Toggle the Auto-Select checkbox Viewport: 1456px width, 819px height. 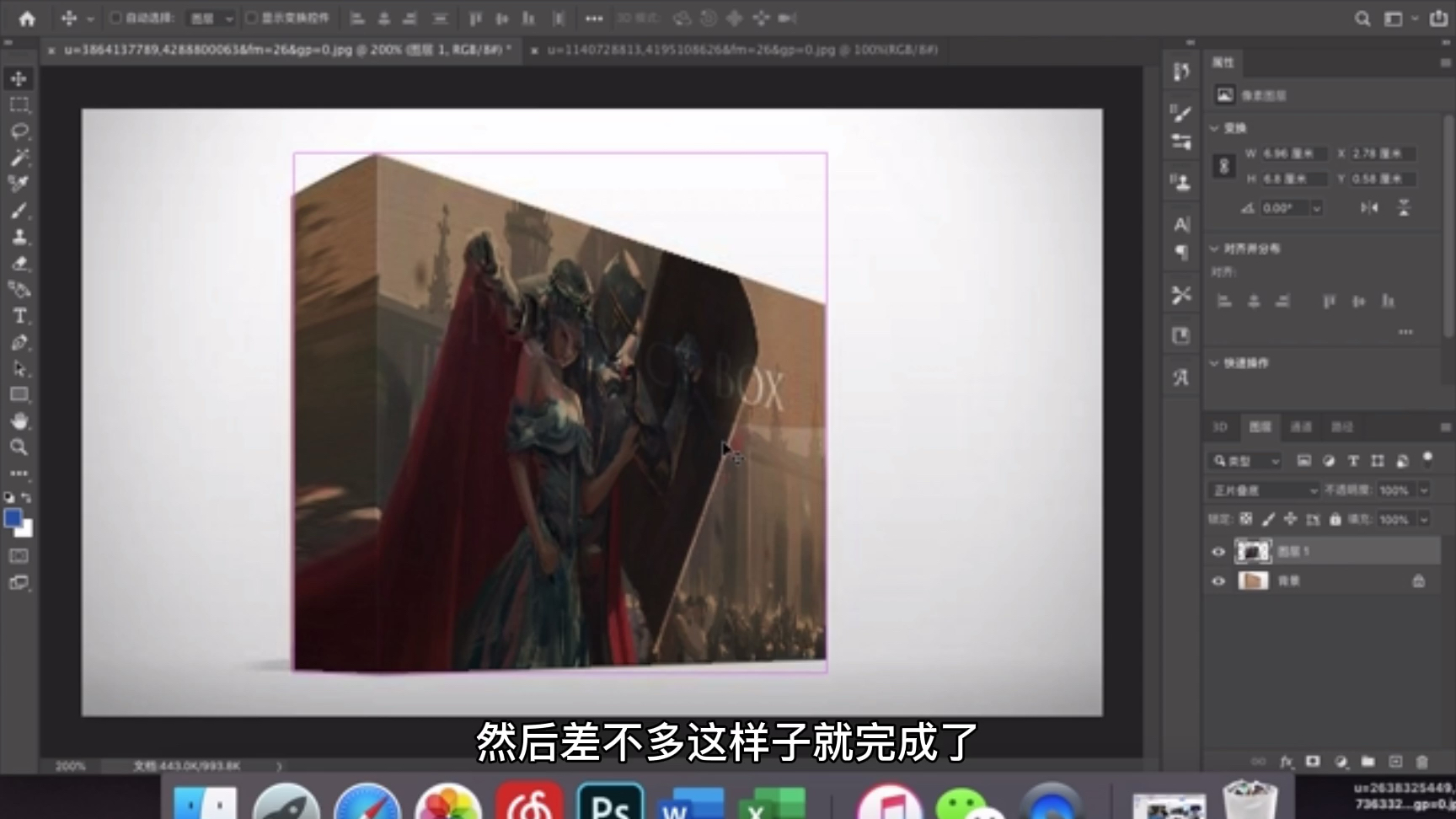pos(116,18)
